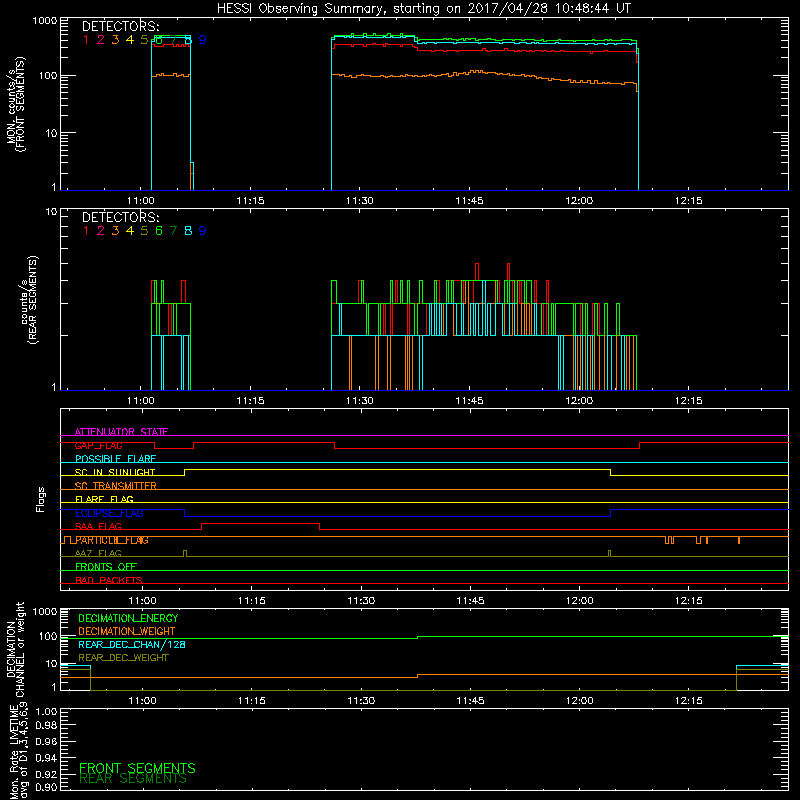The image size is (800, 800).
Task: Click the Flags y-axis title
Action: pyautogui.click(x=41, y=499)
